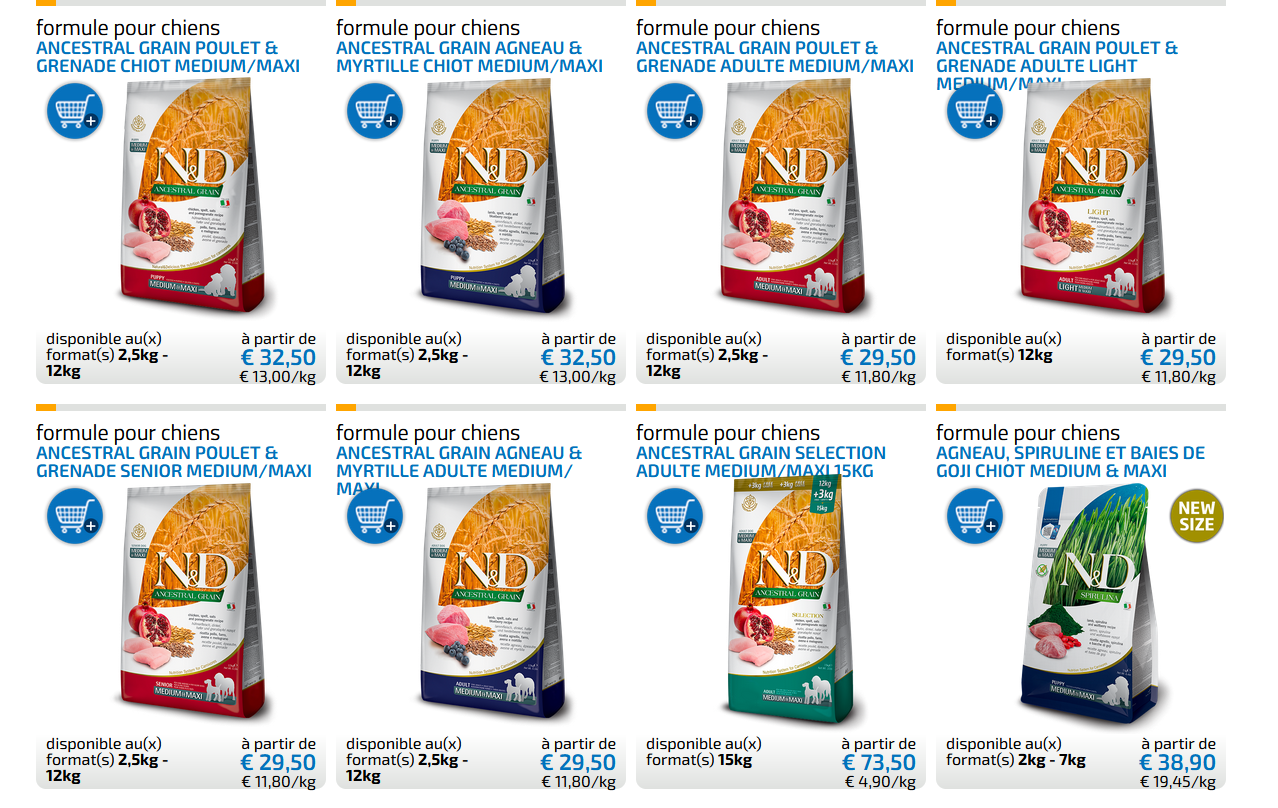Add Poulet & Grenade Adulte Light to cart

pyautogui.click(x=975, y=111)
